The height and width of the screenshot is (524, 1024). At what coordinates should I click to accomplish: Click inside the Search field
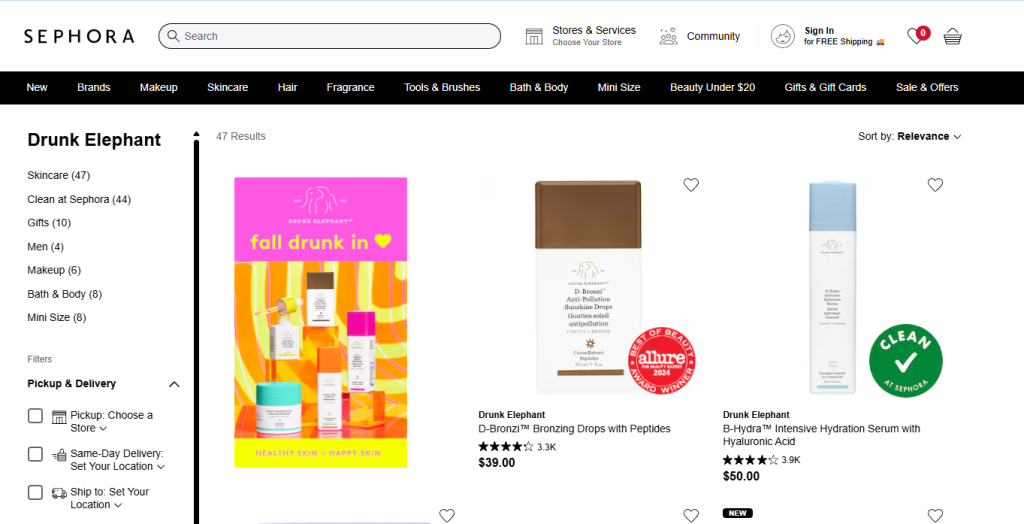(330, 36)
